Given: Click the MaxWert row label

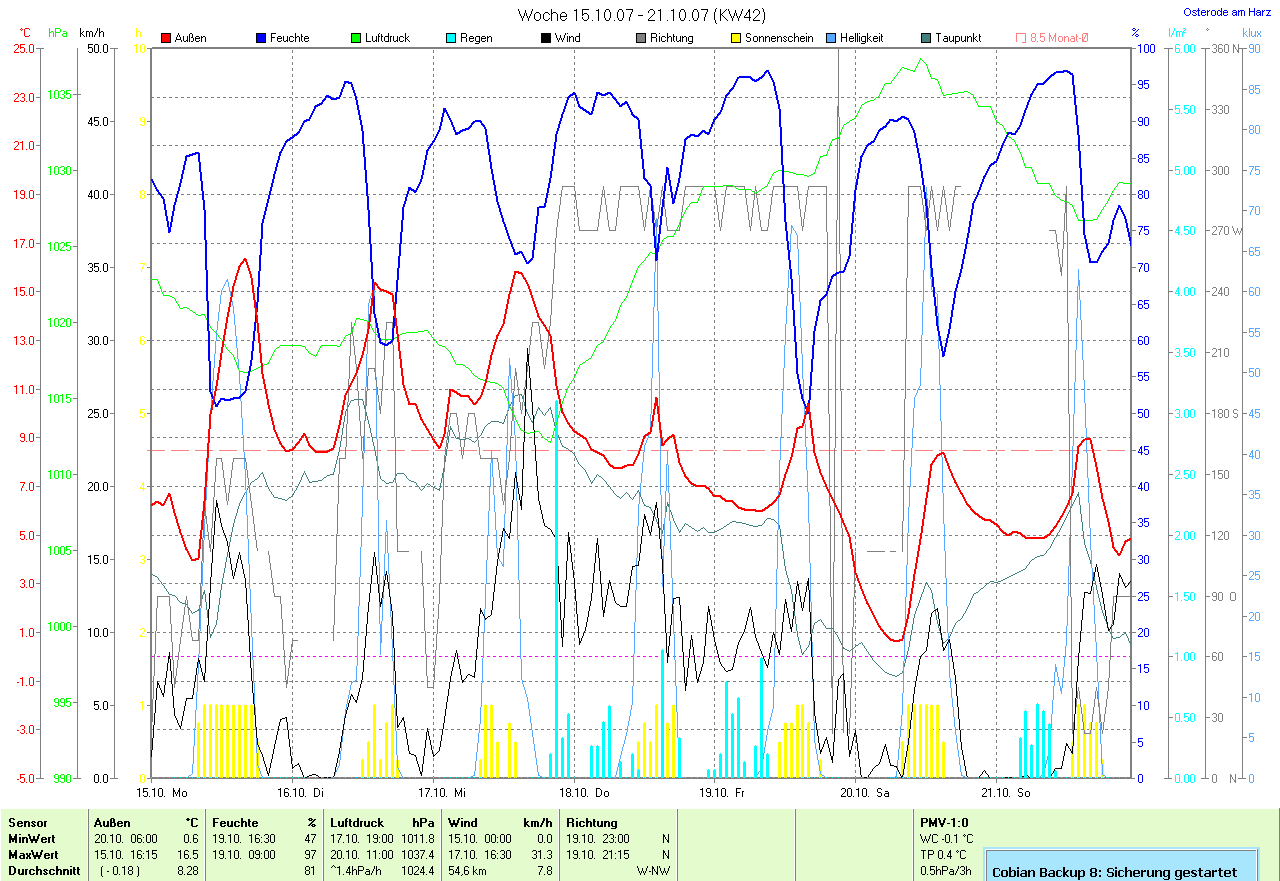Looking at the screenshot, I should 33,855.
